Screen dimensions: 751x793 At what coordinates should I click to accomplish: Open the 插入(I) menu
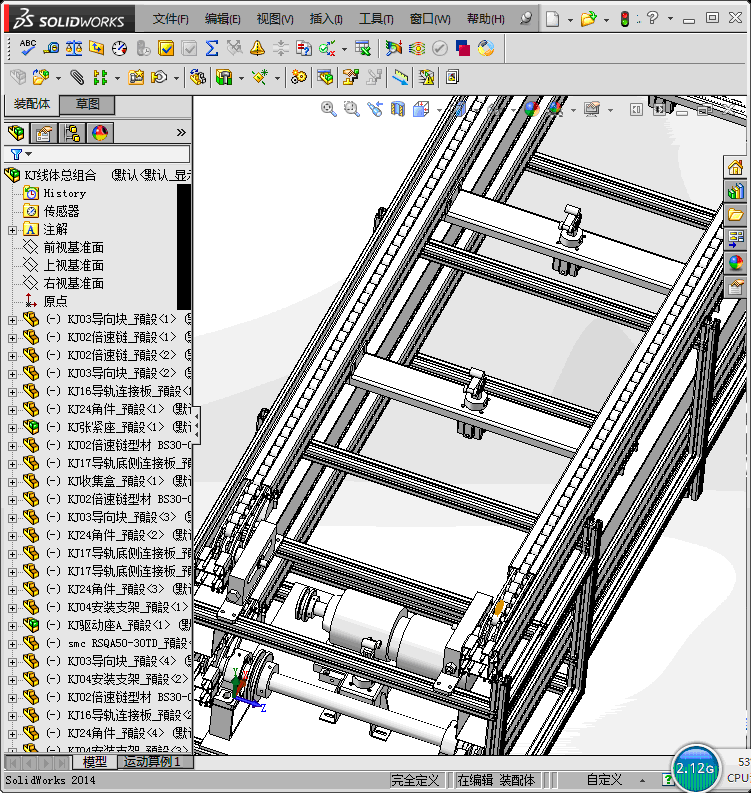(326, 19)
